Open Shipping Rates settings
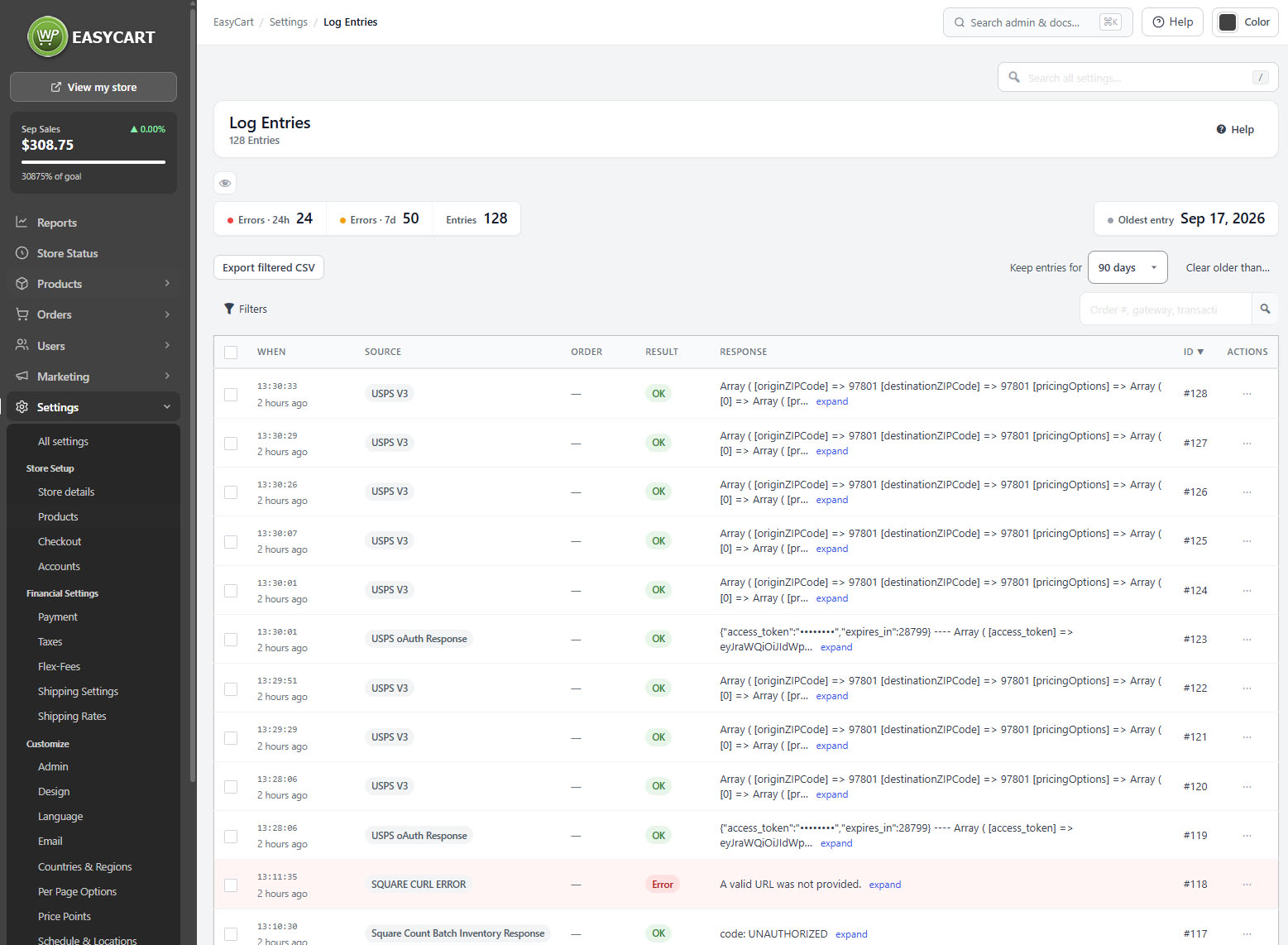1288x945 pixels. (x=72, y=716)
